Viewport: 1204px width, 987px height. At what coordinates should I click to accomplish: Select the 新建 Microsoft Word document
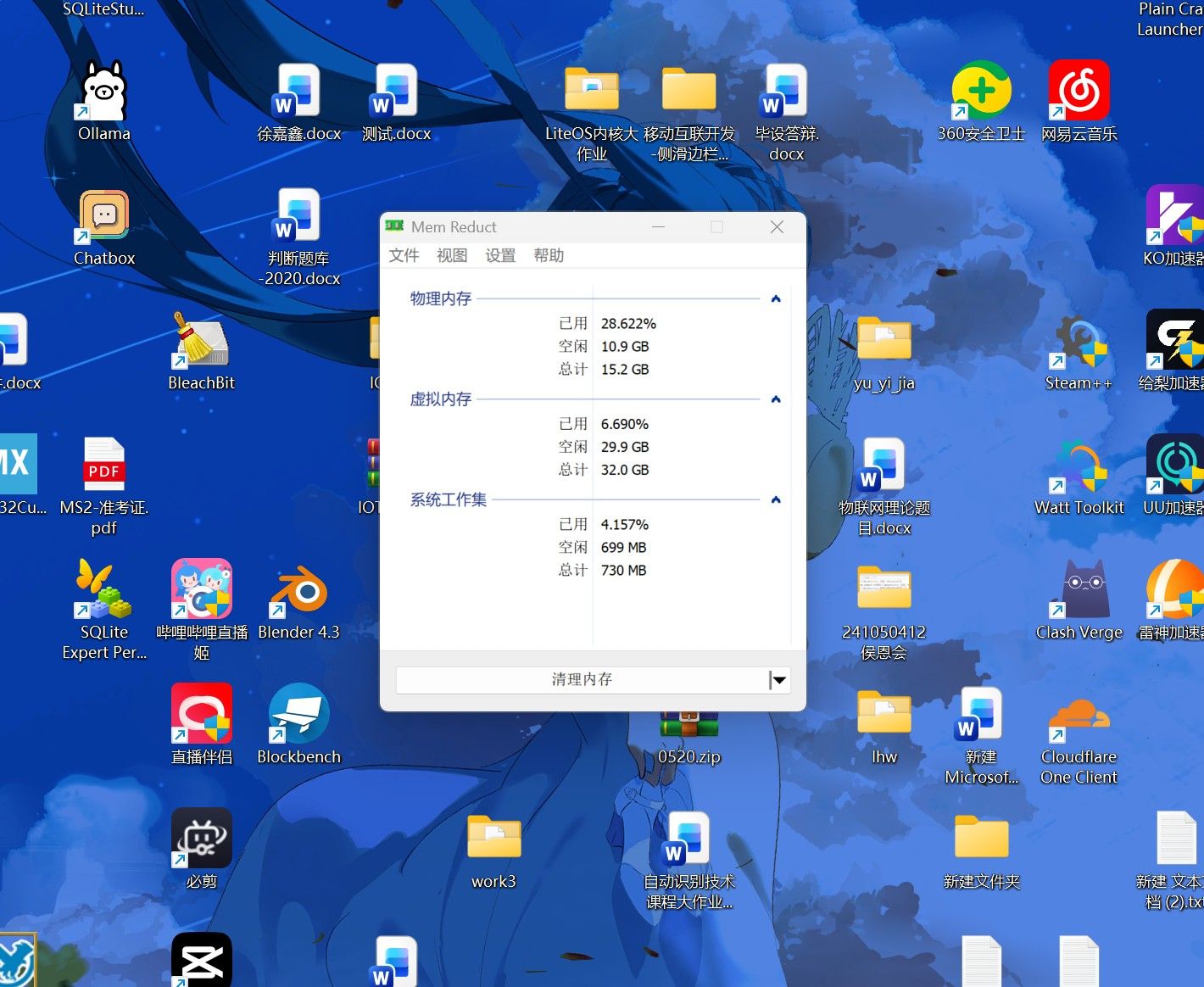(982, 735)
